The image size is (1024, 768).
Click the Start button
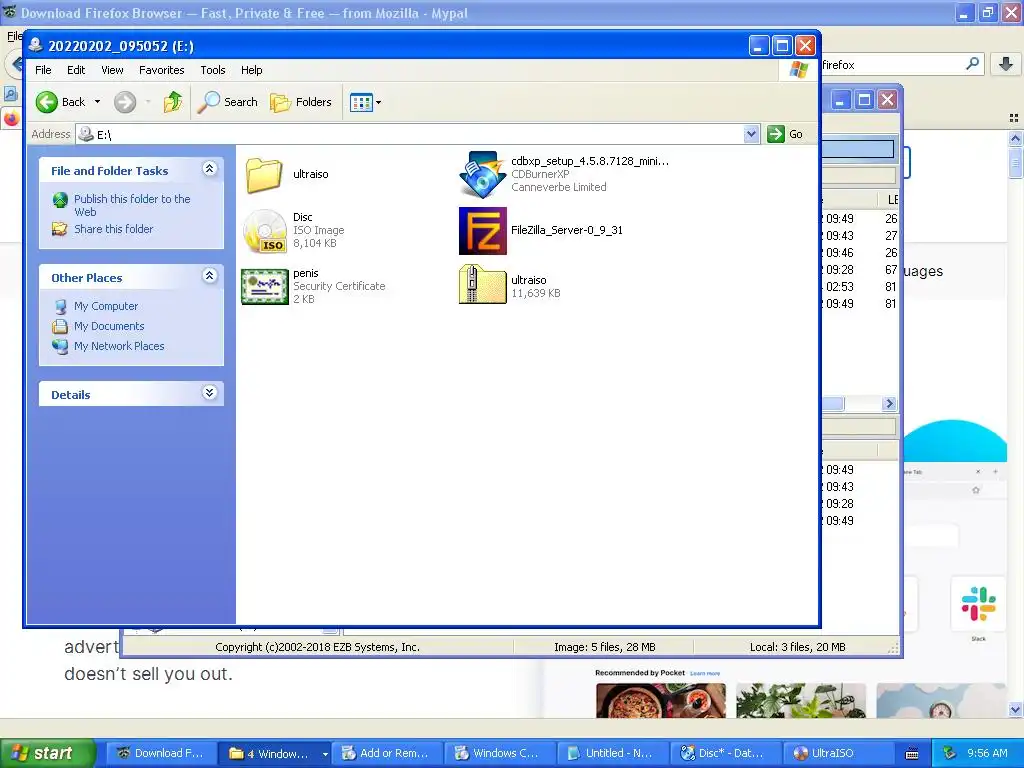point(46,753)
